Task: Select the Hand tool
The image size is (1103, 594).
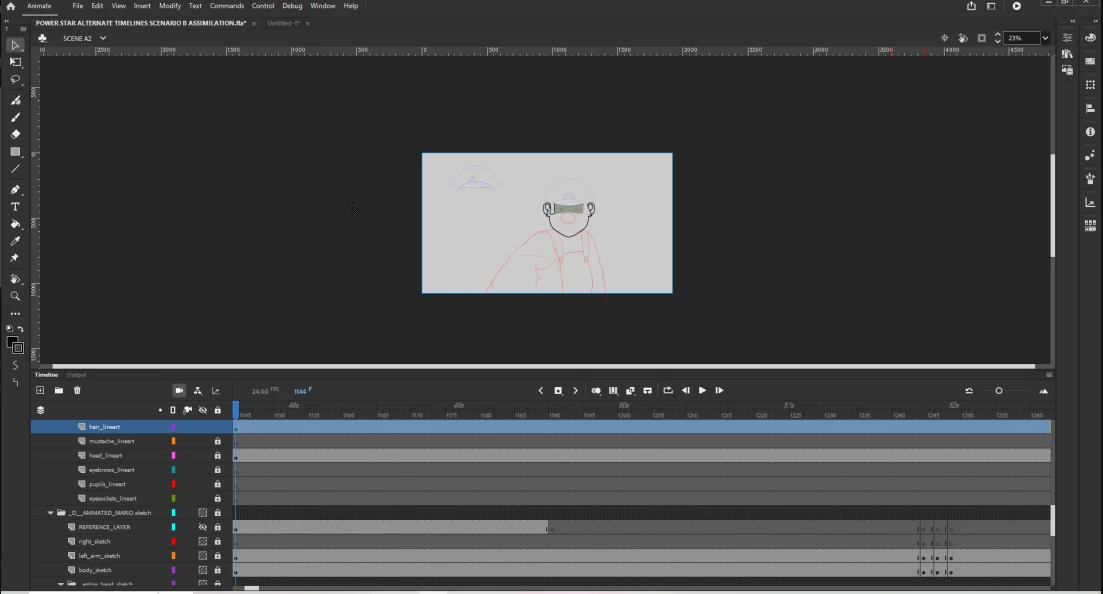Action: click(15, 279)
